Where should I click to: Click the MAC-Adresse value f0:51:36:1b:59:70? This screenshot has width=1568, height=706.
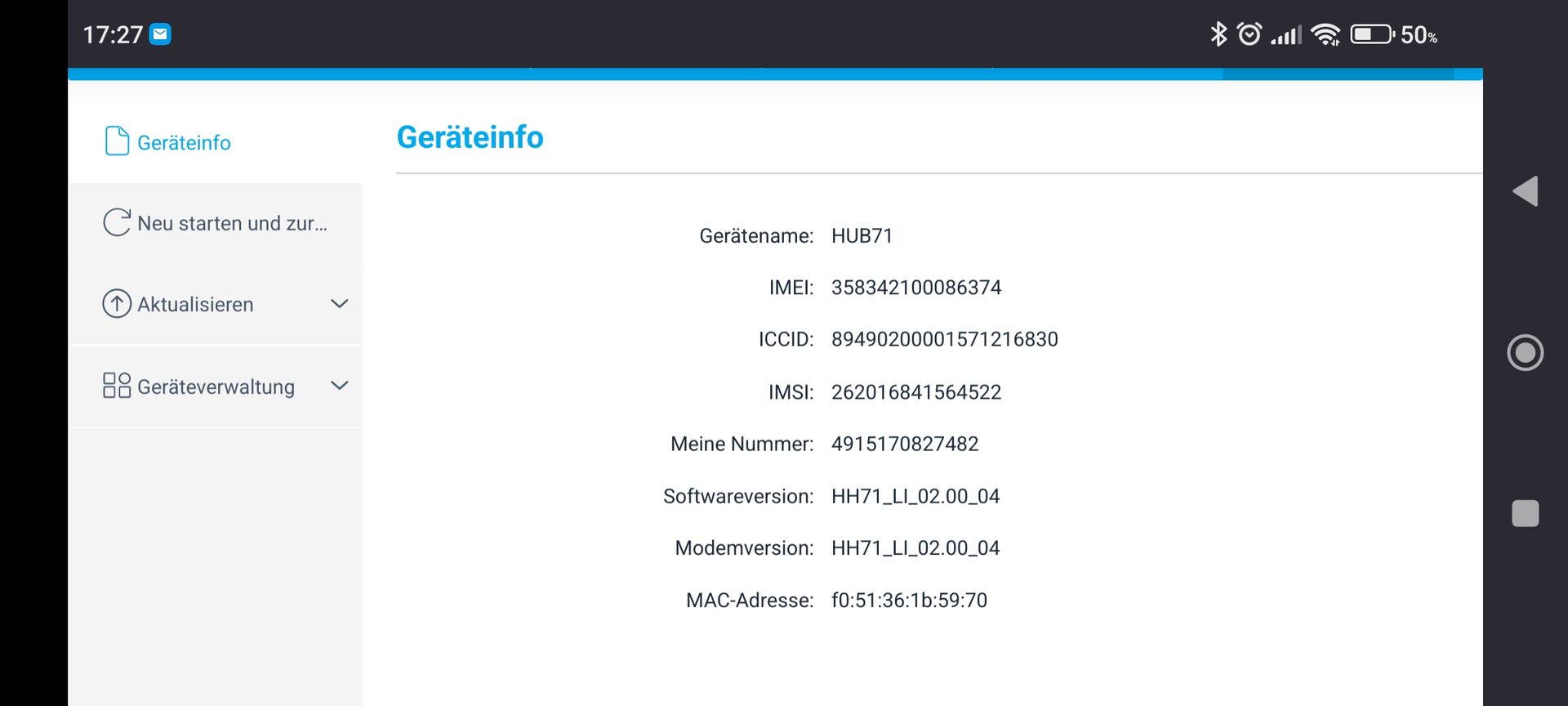tap(909, 601)
